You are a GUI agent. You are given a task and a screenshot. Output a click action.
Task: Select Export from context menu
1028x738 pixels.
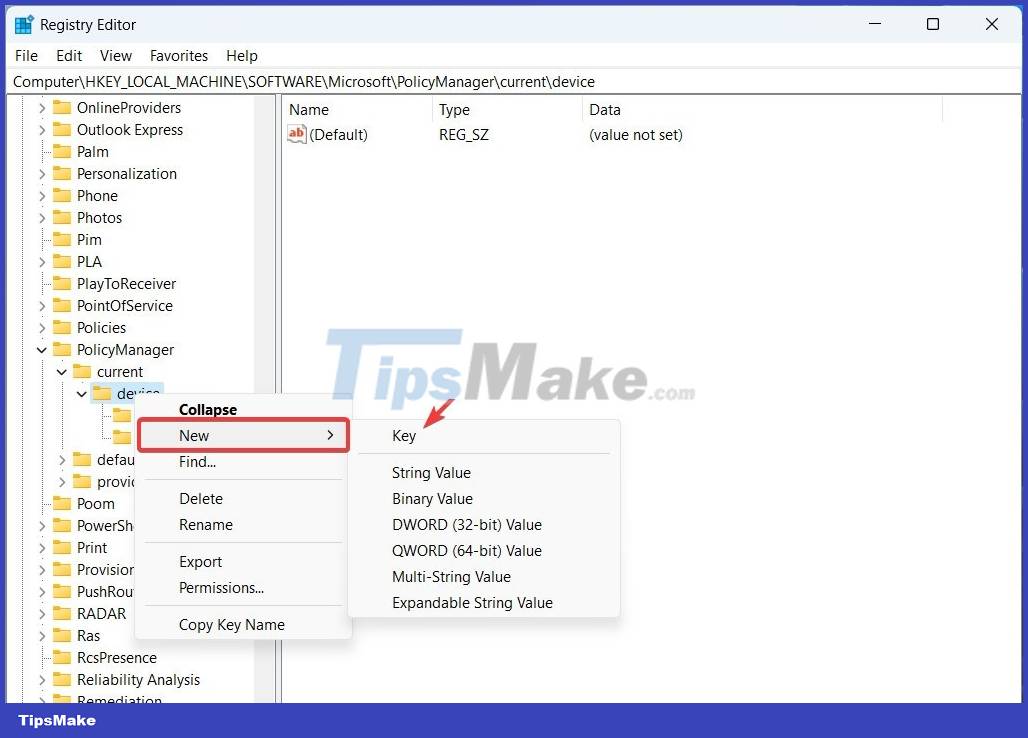[x=243, y=562]
